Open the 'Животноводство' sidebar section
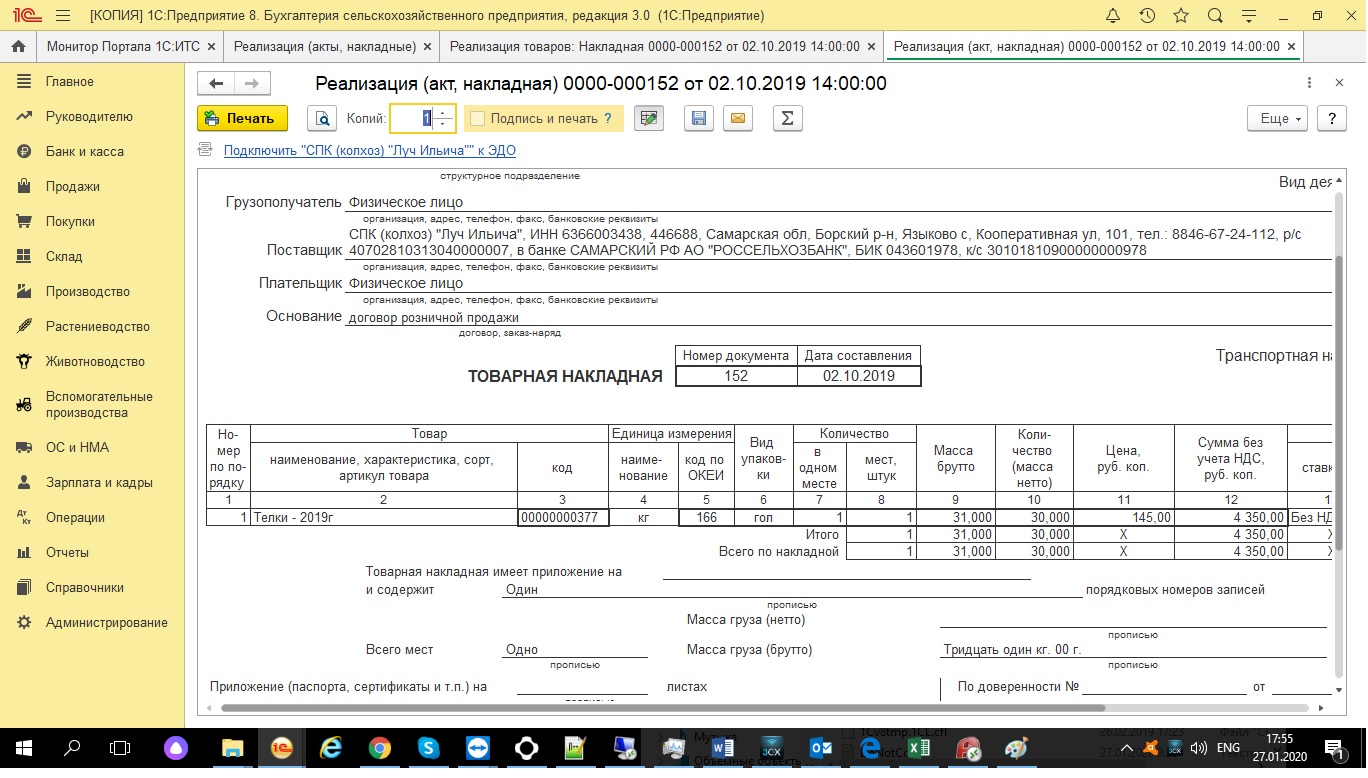Viewport: 1368px width, 778px height. point(95,362)
